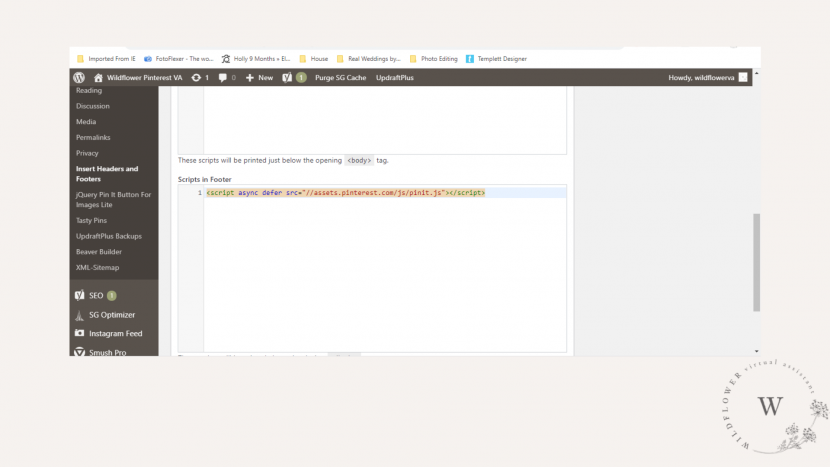The height and width of the screenshot is (467, 830).
Task: Click inside the Scripts in Footer editor
Action: point(385,268)
